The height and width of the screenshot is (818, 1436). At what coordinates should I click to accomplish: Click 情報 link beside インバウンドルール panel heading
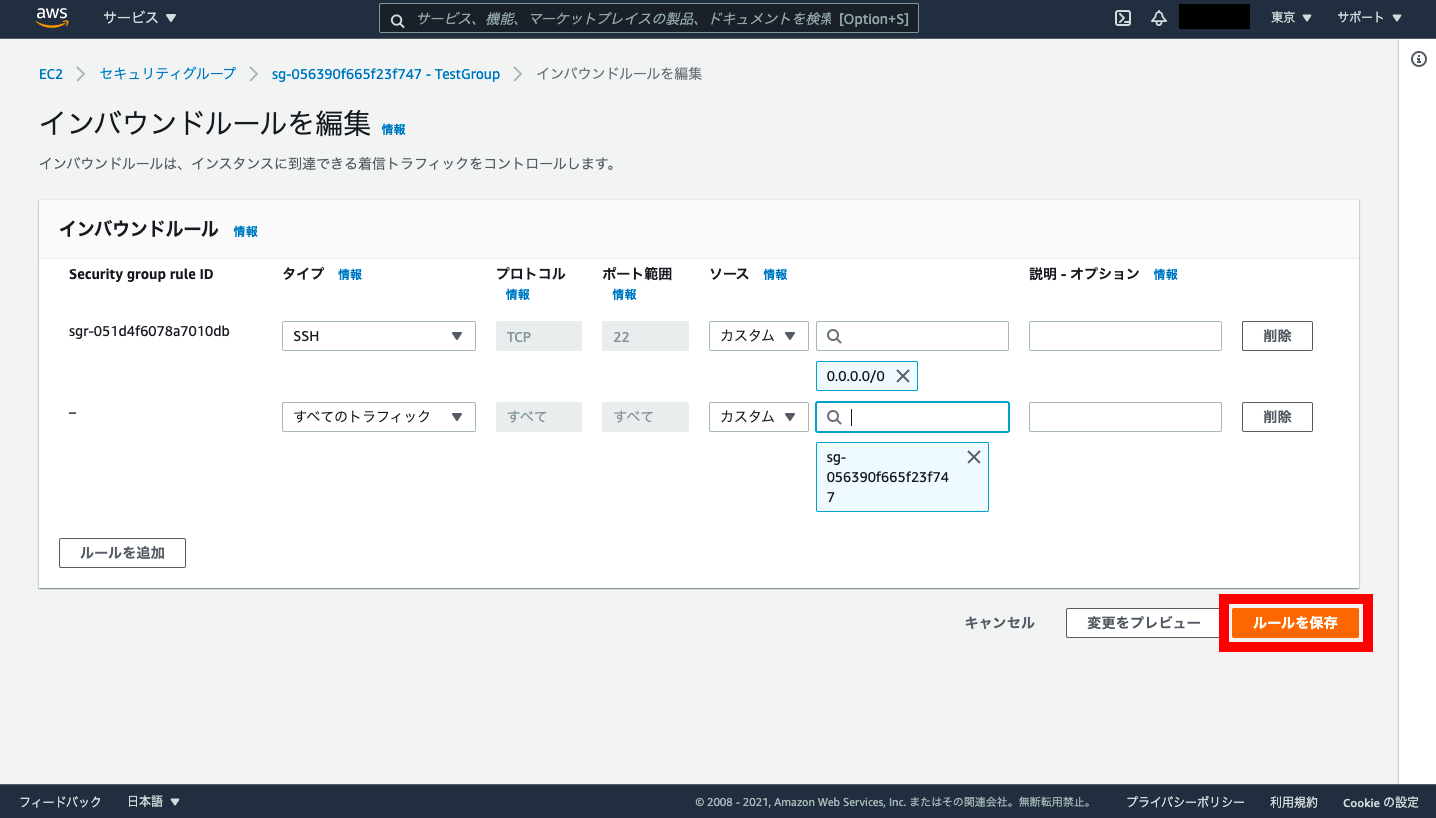tap(246, 231)
